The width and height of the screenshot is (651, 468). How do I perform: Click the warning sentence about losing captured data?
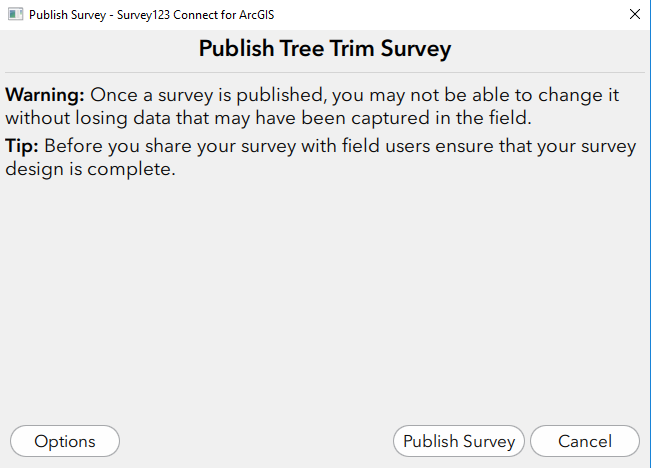[x=312, y=106]
